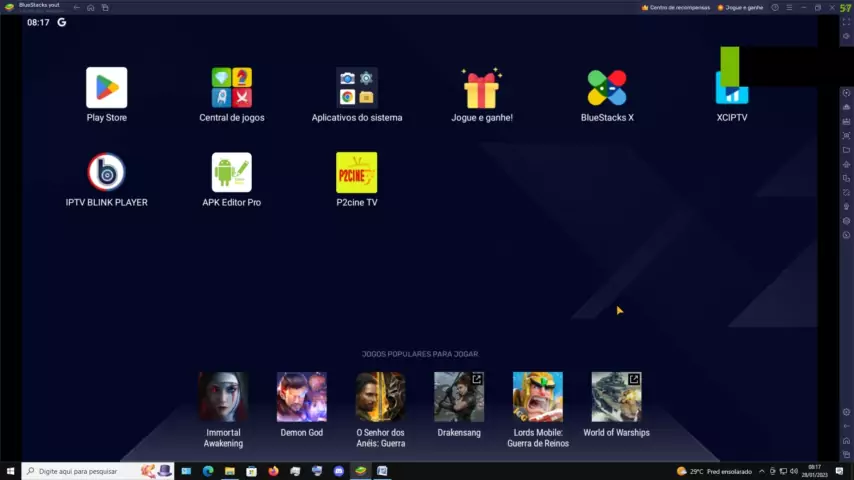The height and width of the screenshot is (480, 854).
Task: Open the Play Store app
Action: tap(106, 88)
